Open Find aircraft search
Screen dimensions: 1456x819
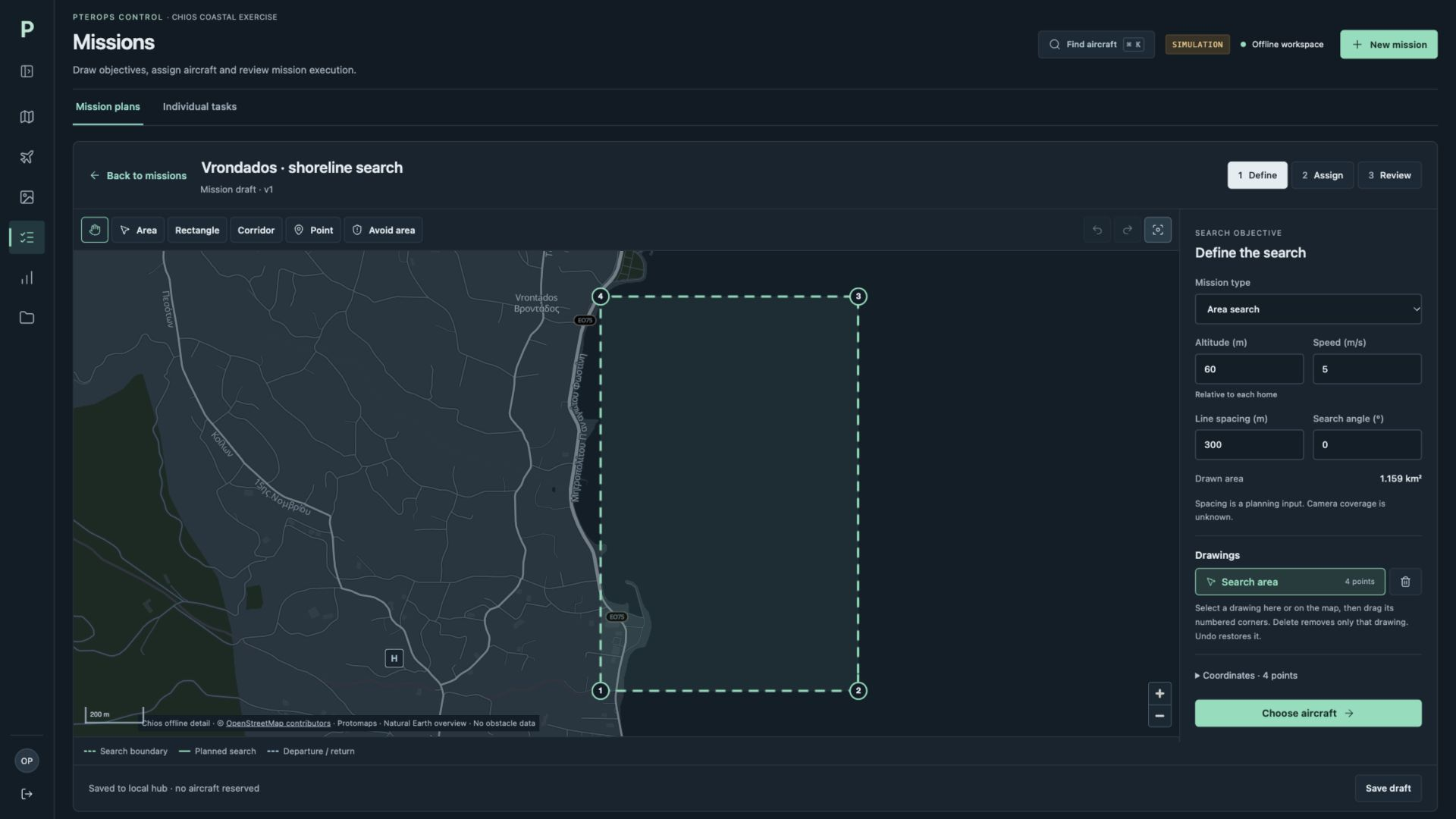(x=1096, y=45)
